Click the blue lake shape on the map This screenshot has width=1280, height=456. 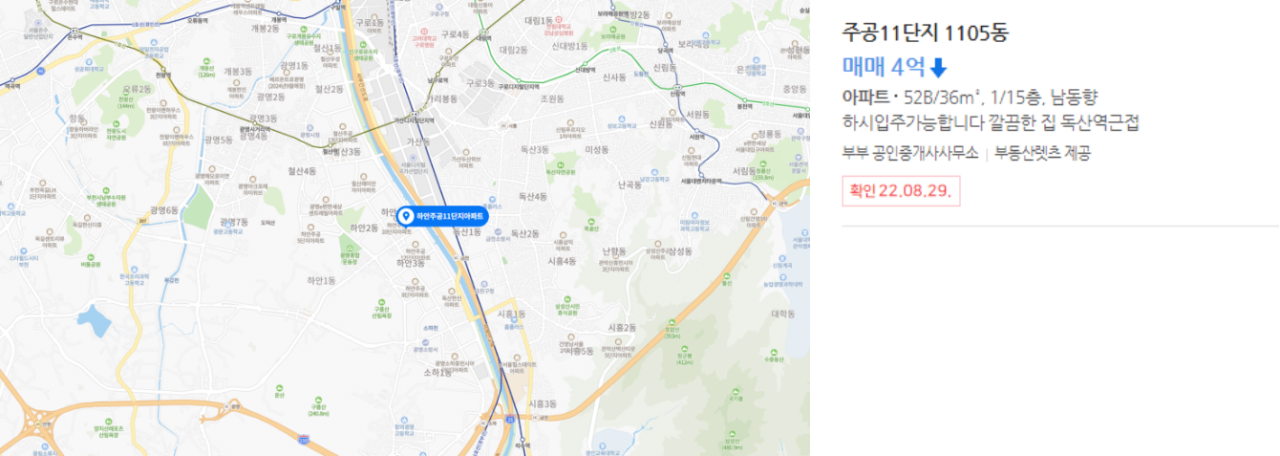(93, 321)
